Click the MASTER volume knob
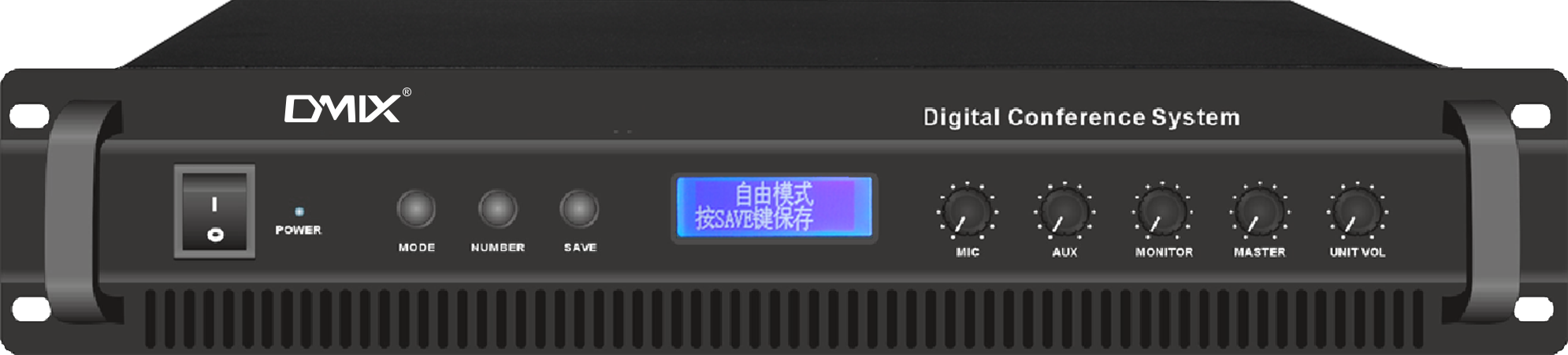 click(1260, 211)
